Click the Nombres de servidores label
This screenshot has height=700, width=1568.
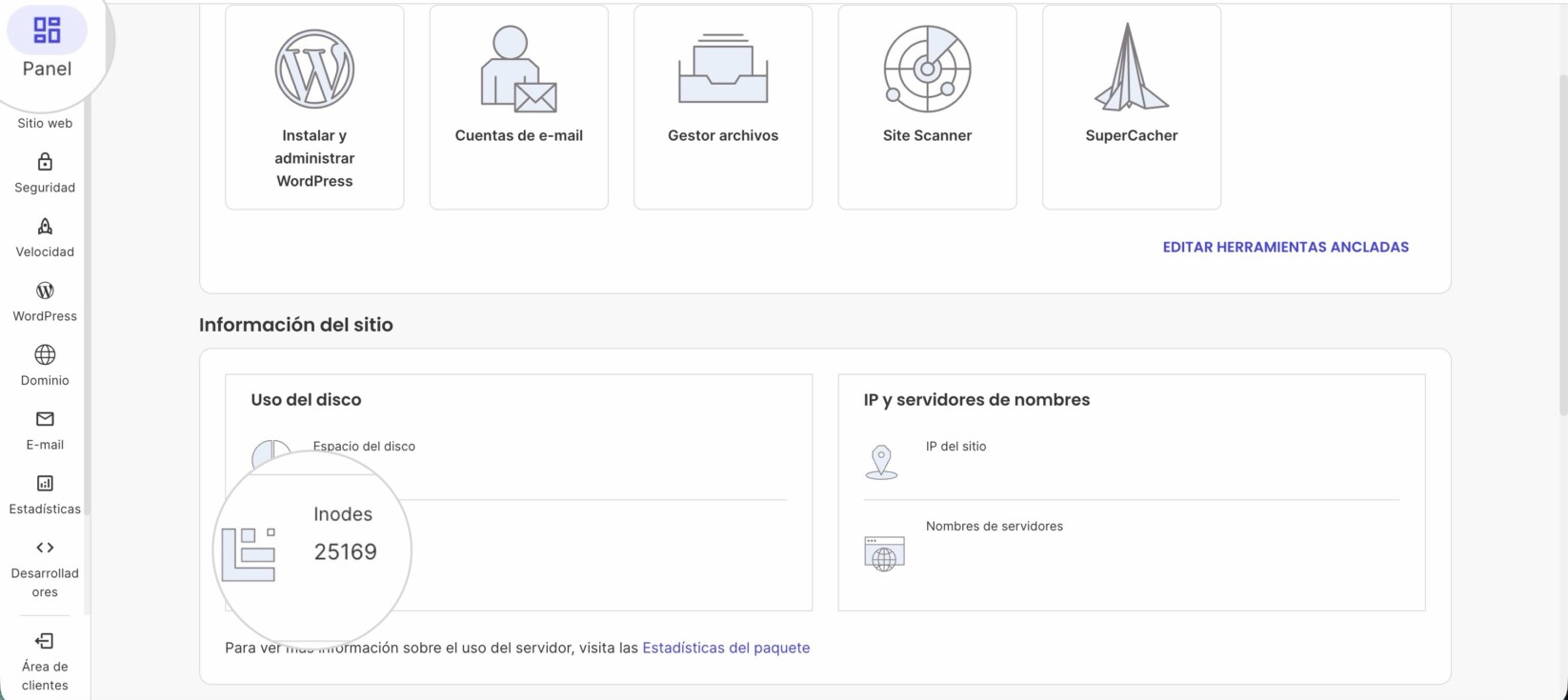995,526
